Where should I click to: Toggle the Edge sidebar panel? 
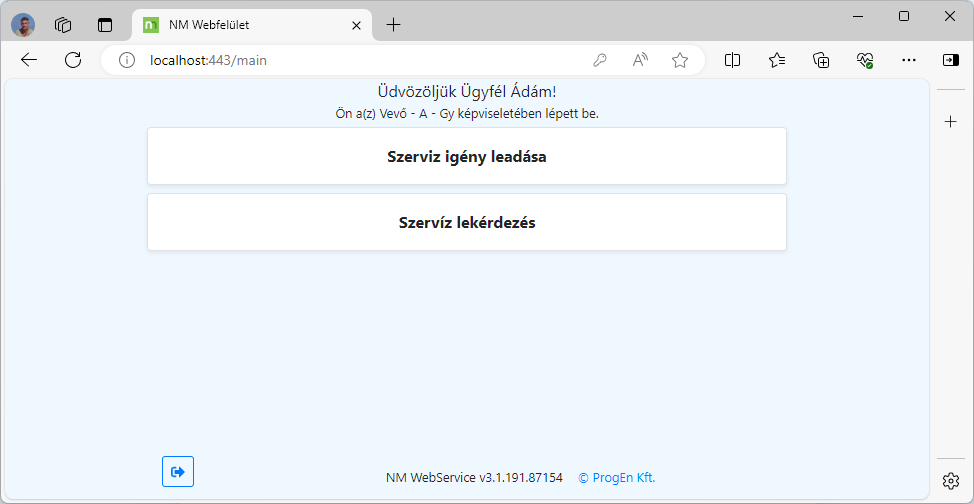pos(950,60)
